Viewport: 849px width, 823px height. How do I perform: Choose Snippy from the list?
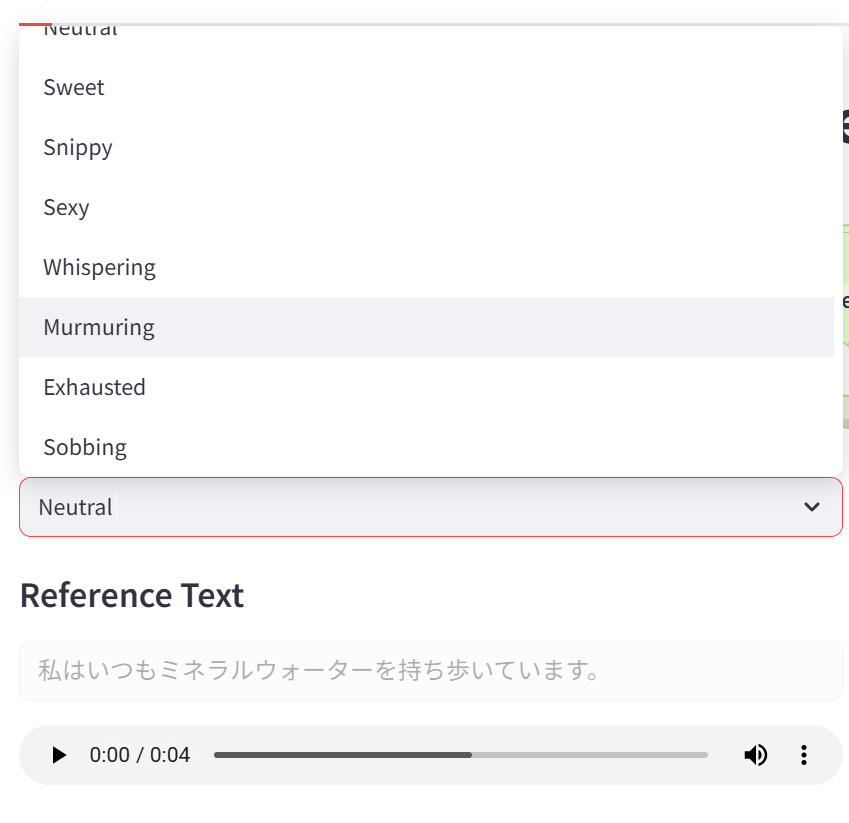tap(78, 147)
